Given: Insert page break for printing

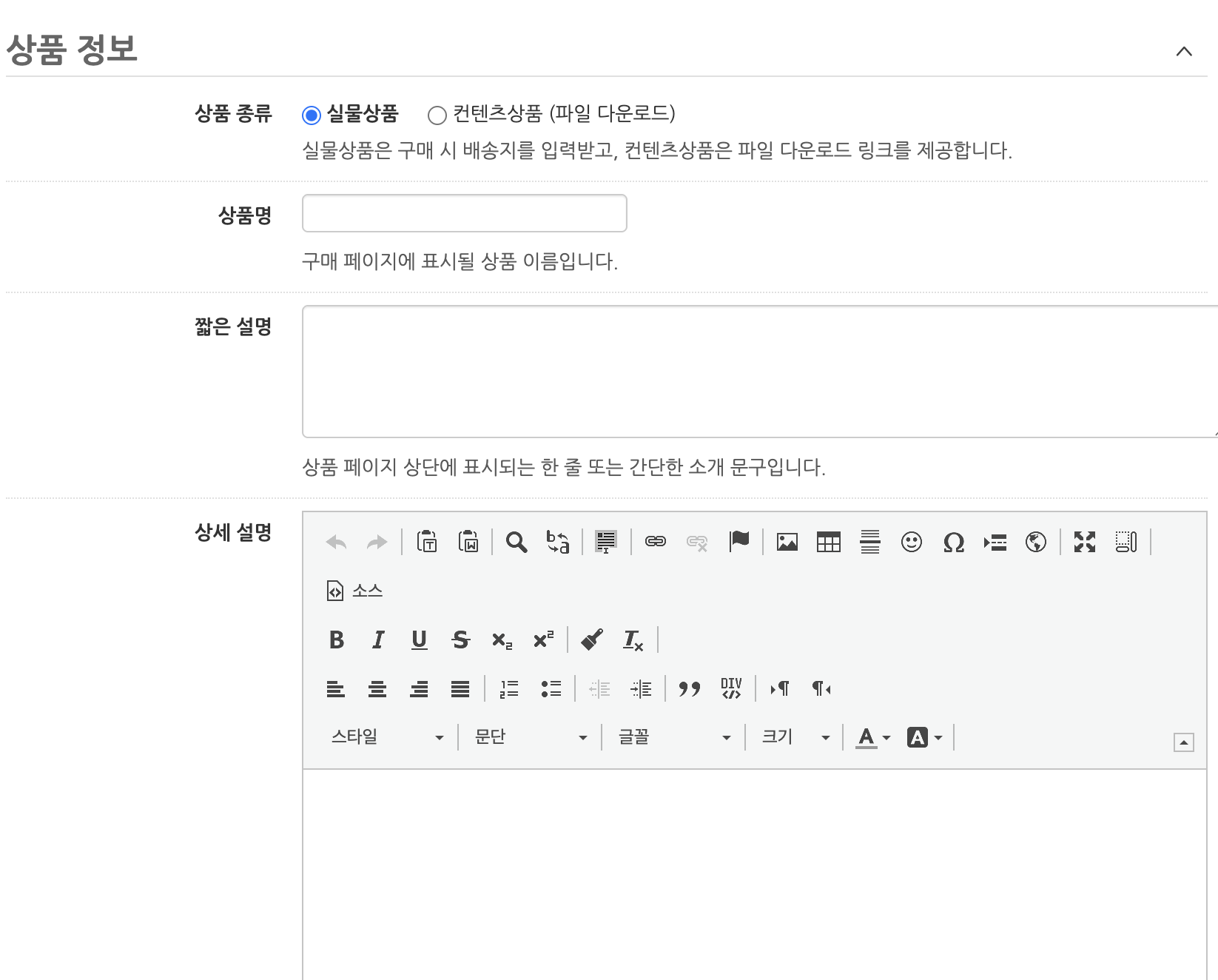Looking at the screenshot, I should (995, 543).
